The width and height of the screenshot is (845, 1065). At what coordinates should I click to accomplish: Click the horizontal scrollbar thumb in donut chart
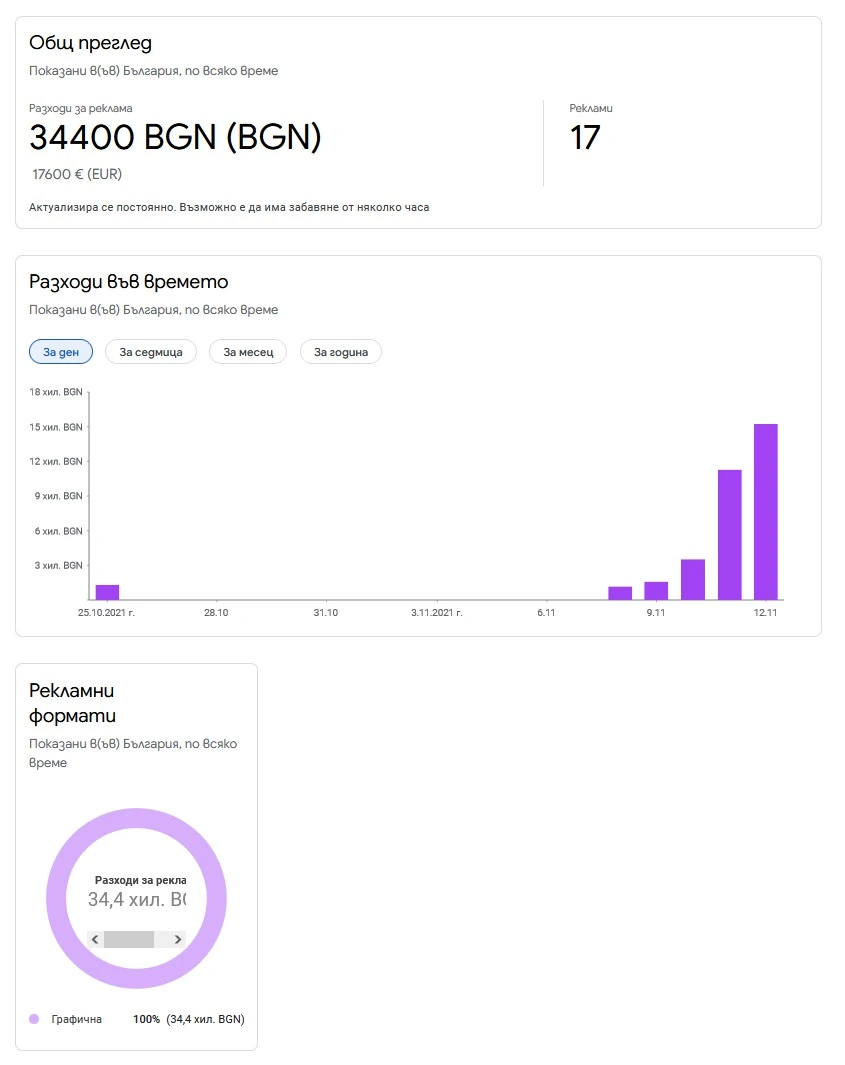pyautogui.click(x=129, y=939)
